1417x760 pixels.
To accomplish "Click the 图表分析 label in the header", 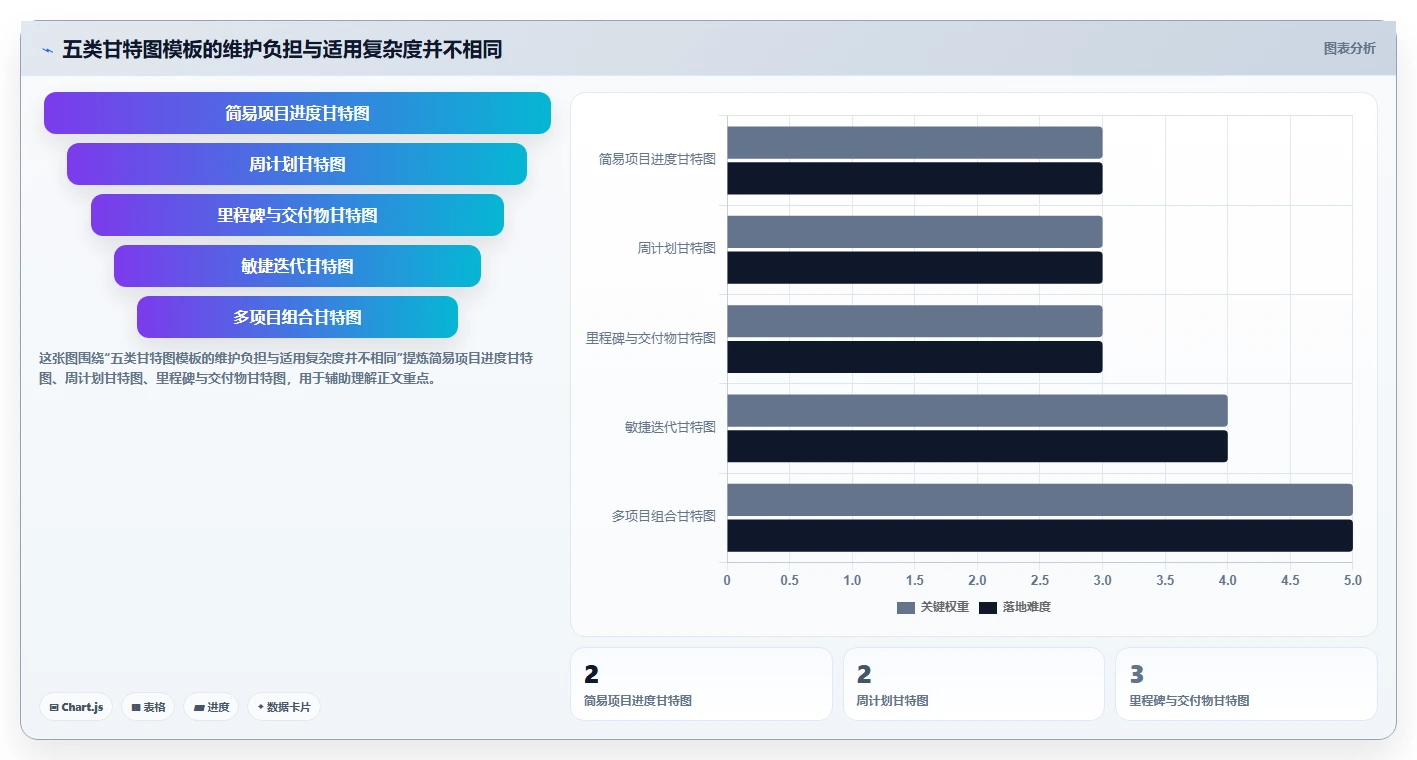I will (x=1349, y=48).
